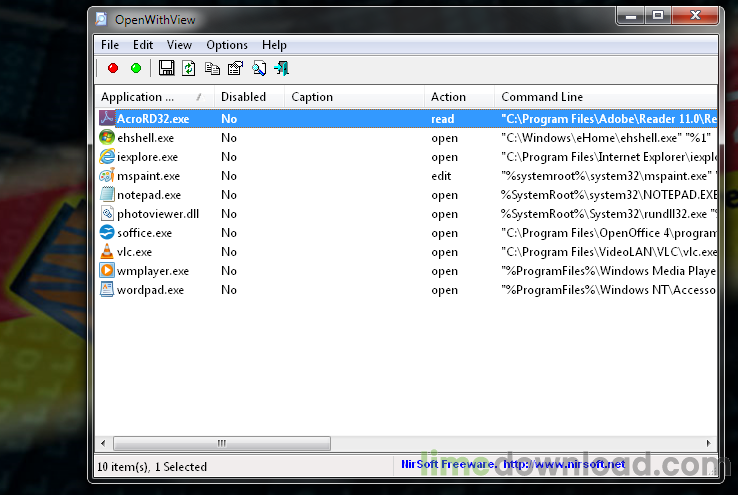Open the View menu
Screen dimensions: 738x495
pos(179,45)
